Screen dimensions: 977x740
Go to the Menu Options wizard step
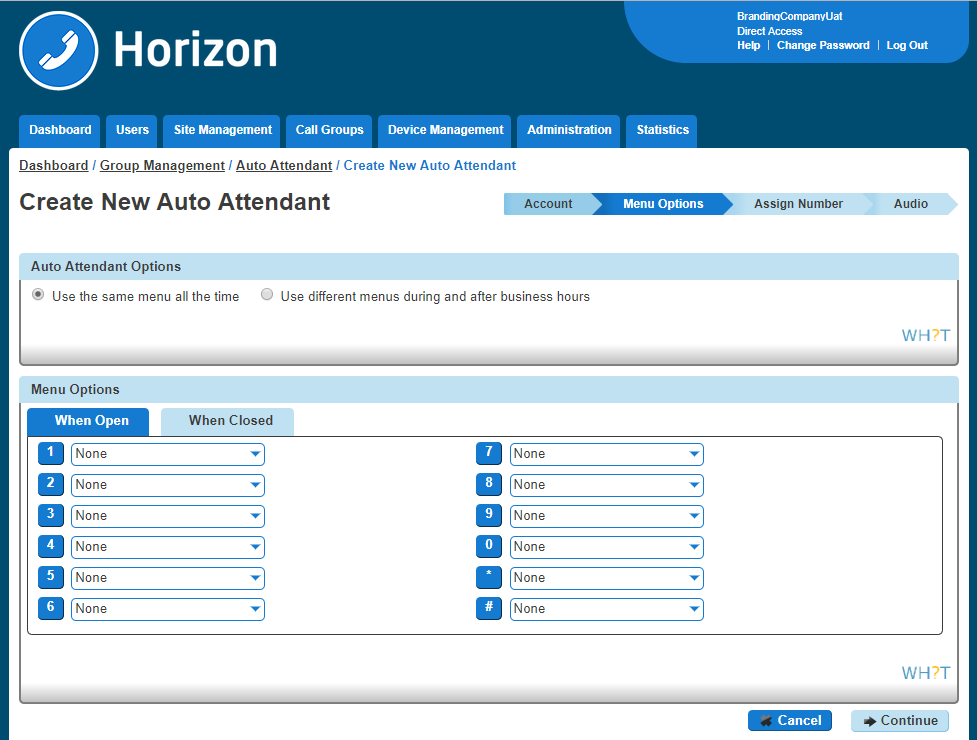click(663, 204)
